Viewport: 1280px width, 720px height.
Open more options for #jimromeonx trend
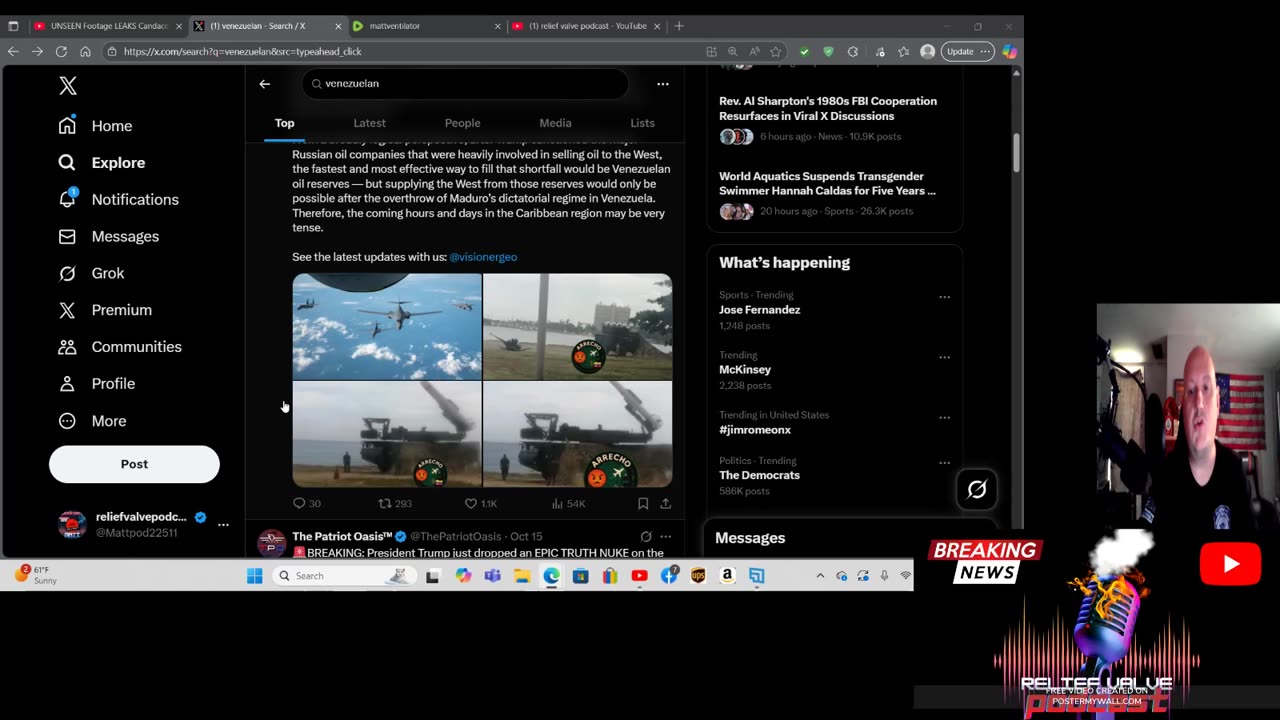click(x=944, y=417)
